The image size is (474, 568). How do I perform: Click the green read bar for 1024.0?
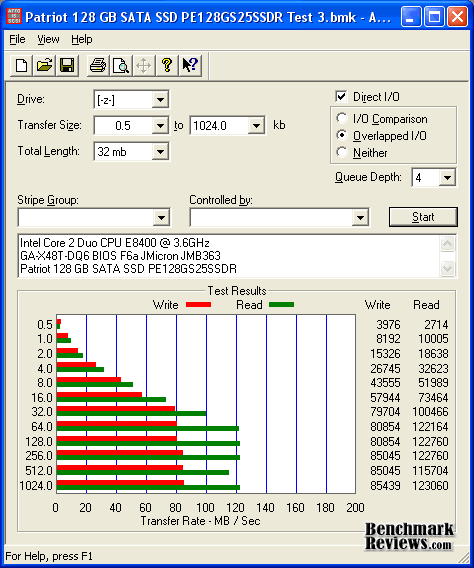coord(148,488)
